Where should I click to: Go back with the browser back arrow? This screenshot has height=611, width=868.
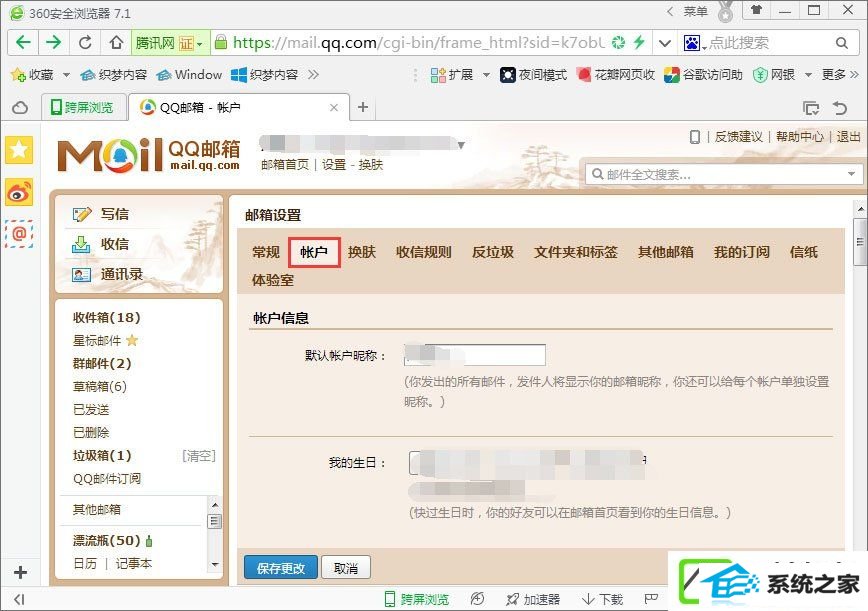coord(23,42)
